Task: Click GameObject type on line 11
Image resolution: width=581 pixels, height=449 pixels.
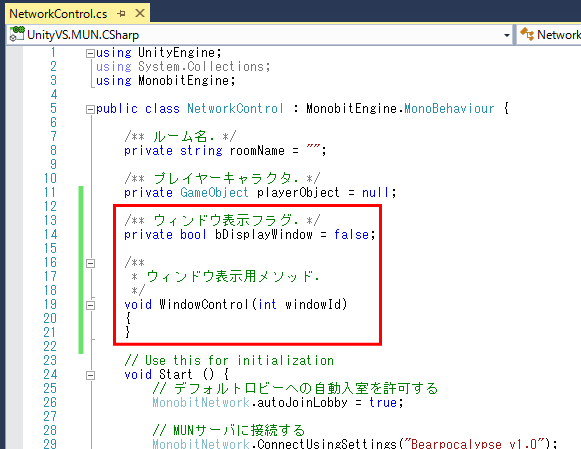Action: (214, 193)
